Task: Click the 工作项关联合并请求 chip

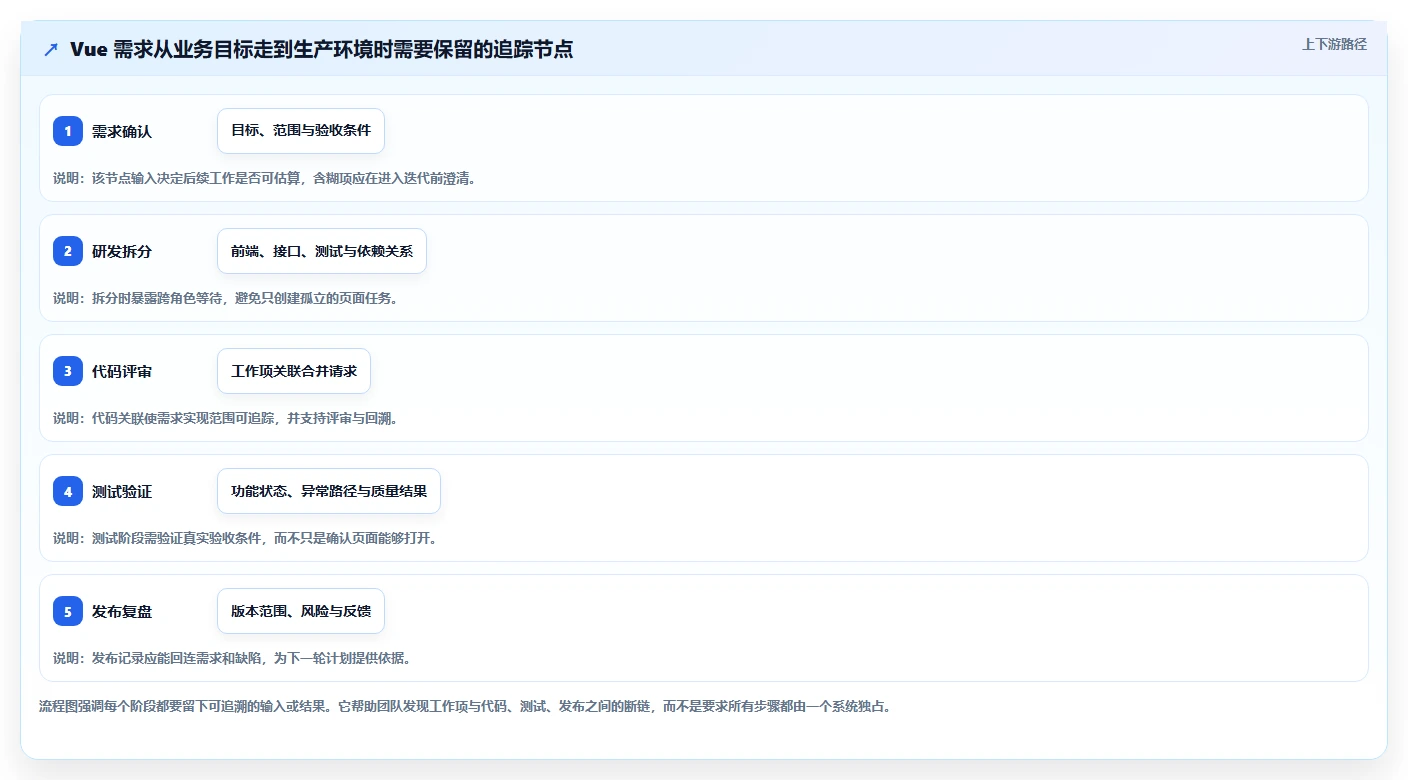Action: coord(294,371)
